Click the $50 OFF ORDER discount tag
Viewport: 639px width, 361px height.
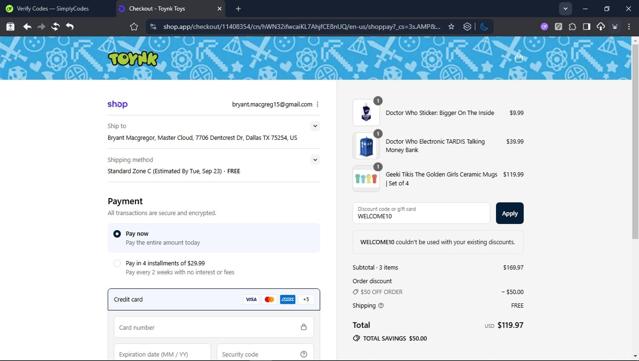[x=377, y=292]
